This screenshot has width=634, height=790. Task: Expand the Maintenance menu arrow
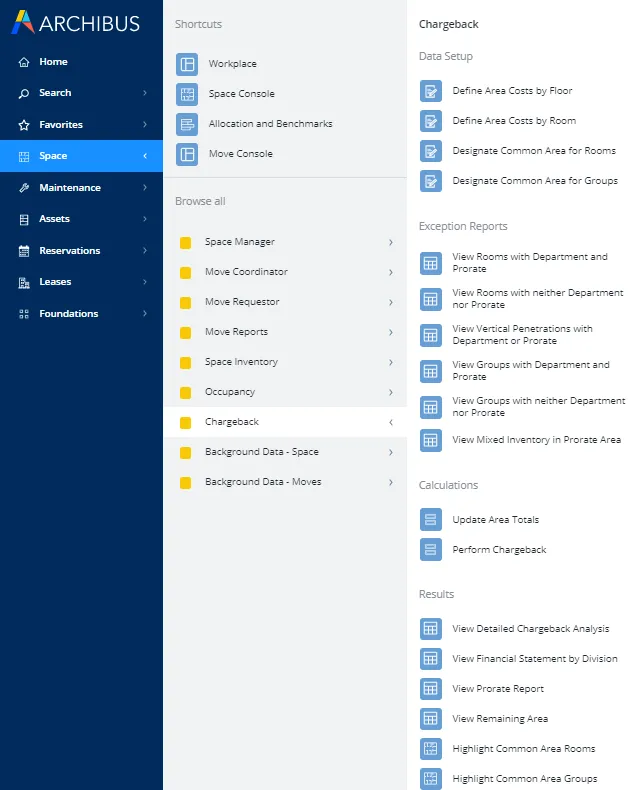click(144, 188)
